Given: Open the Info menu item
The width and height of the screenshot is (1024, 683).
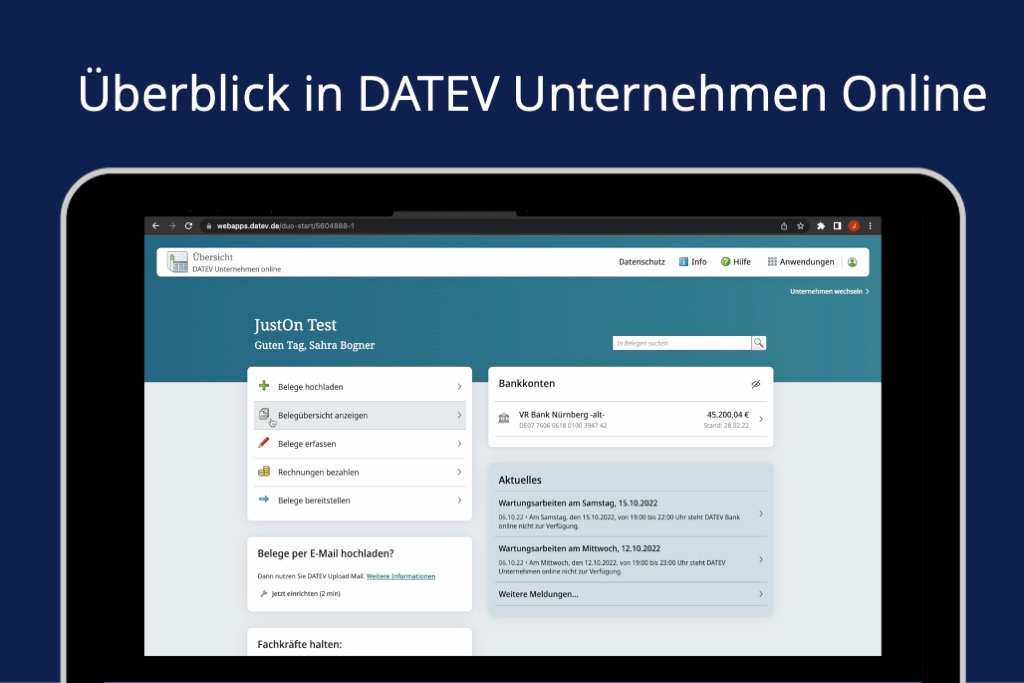Looking at the screenshot, I should click(x=692, y=262).
